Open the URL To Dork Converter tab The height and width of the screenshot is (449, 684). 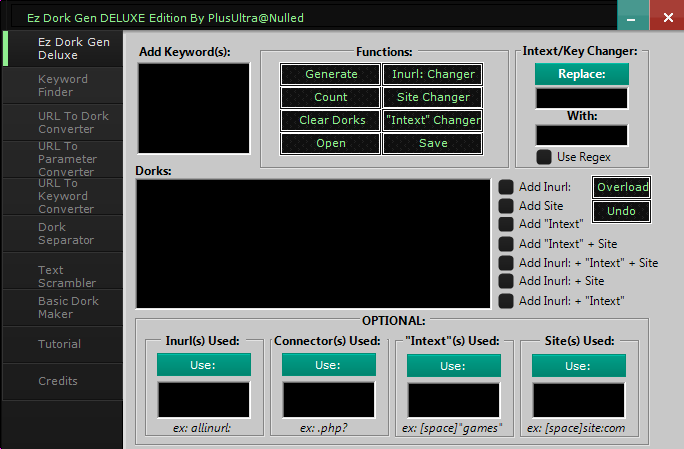[x=62, y=122]
